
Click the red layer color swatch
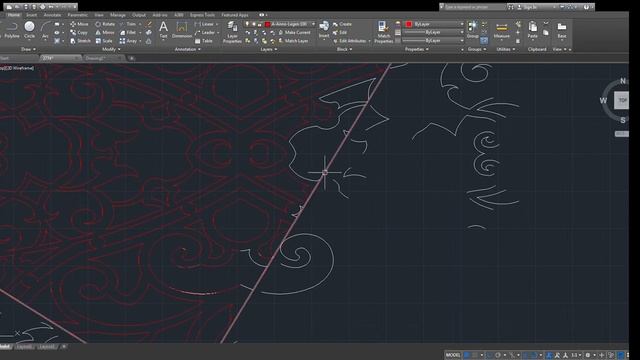[267, 24]
